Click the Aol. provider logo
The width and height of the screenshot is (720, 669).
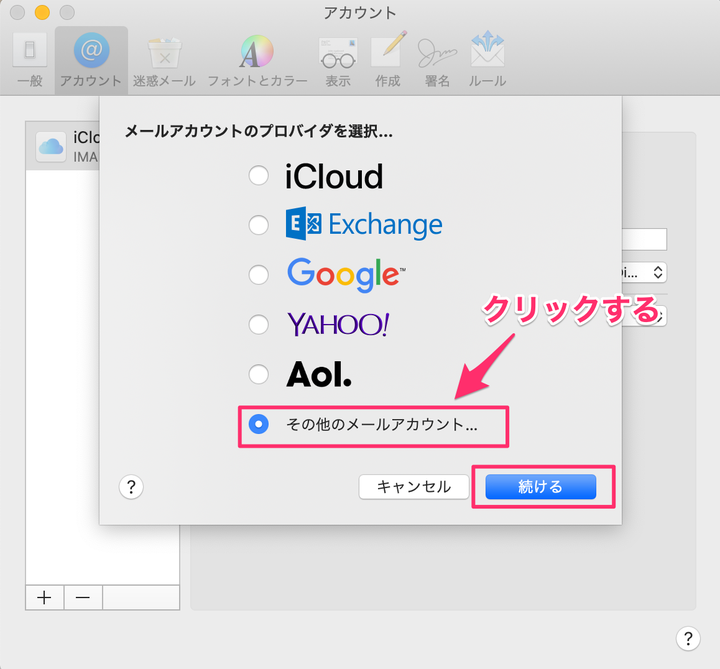pos(319,374)
